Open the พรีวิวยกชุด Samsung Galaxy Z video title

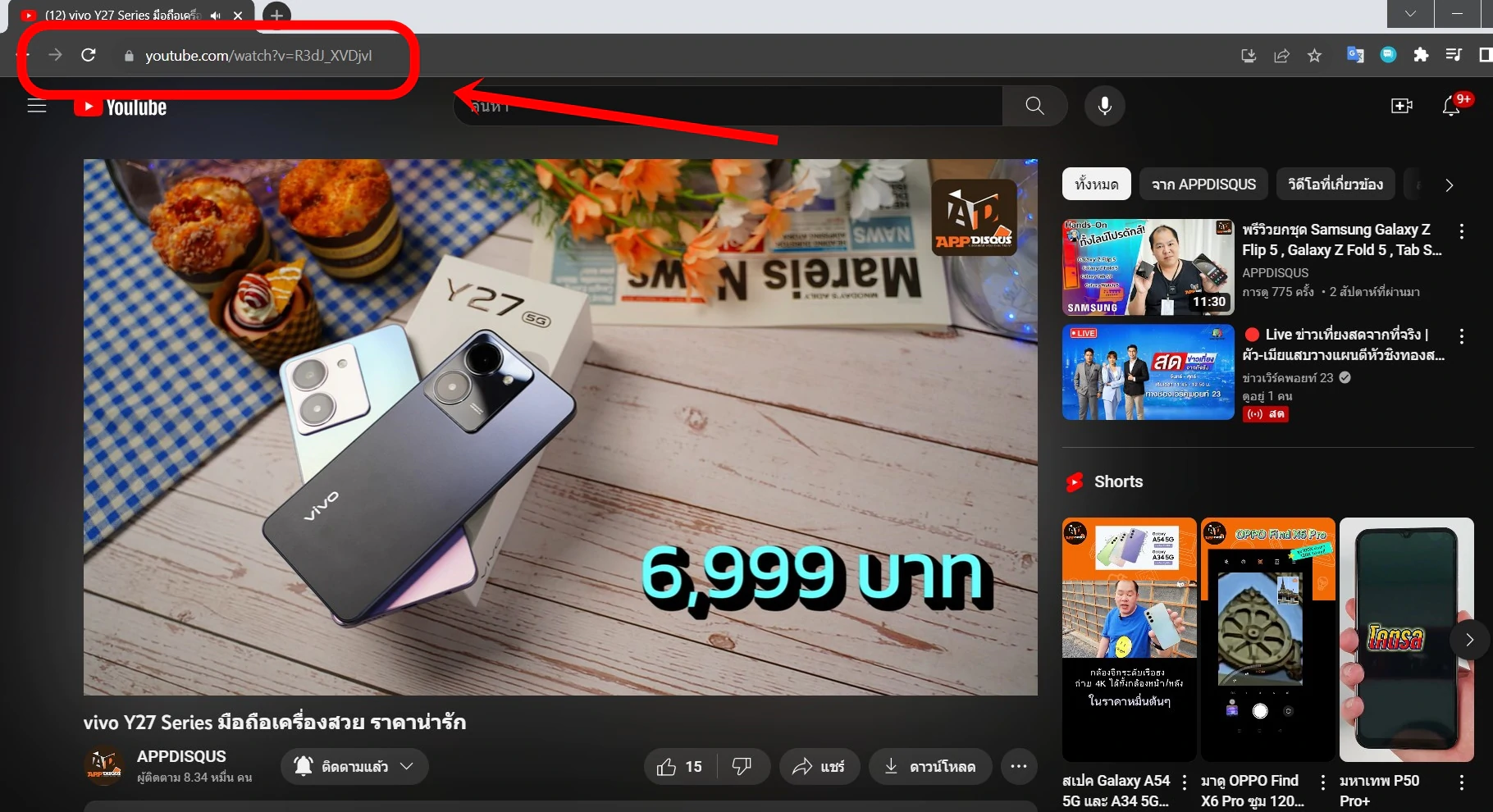click(1341, 239)
